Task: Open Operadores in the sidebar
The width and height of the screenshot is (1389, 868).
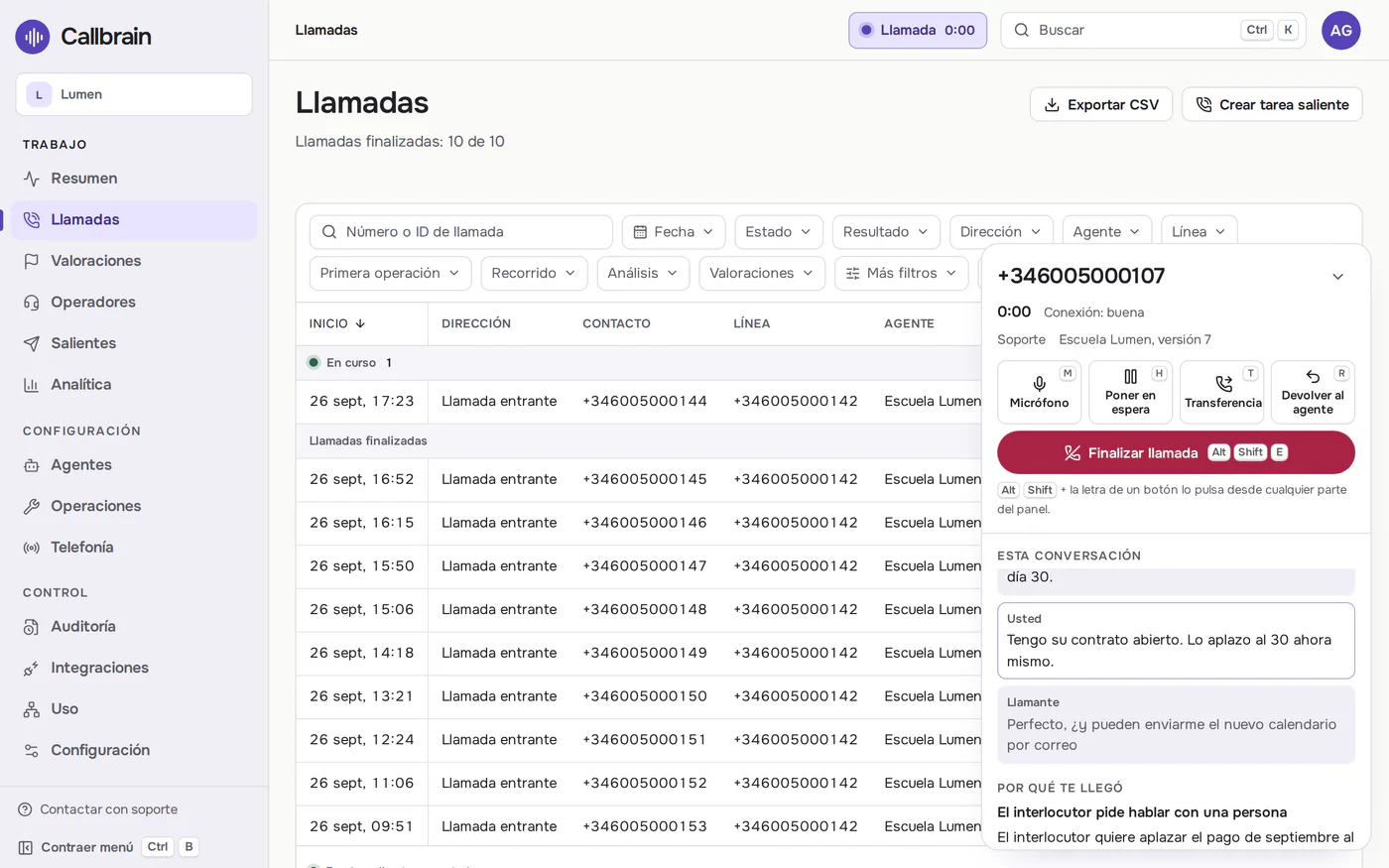Action: point(134,303)
